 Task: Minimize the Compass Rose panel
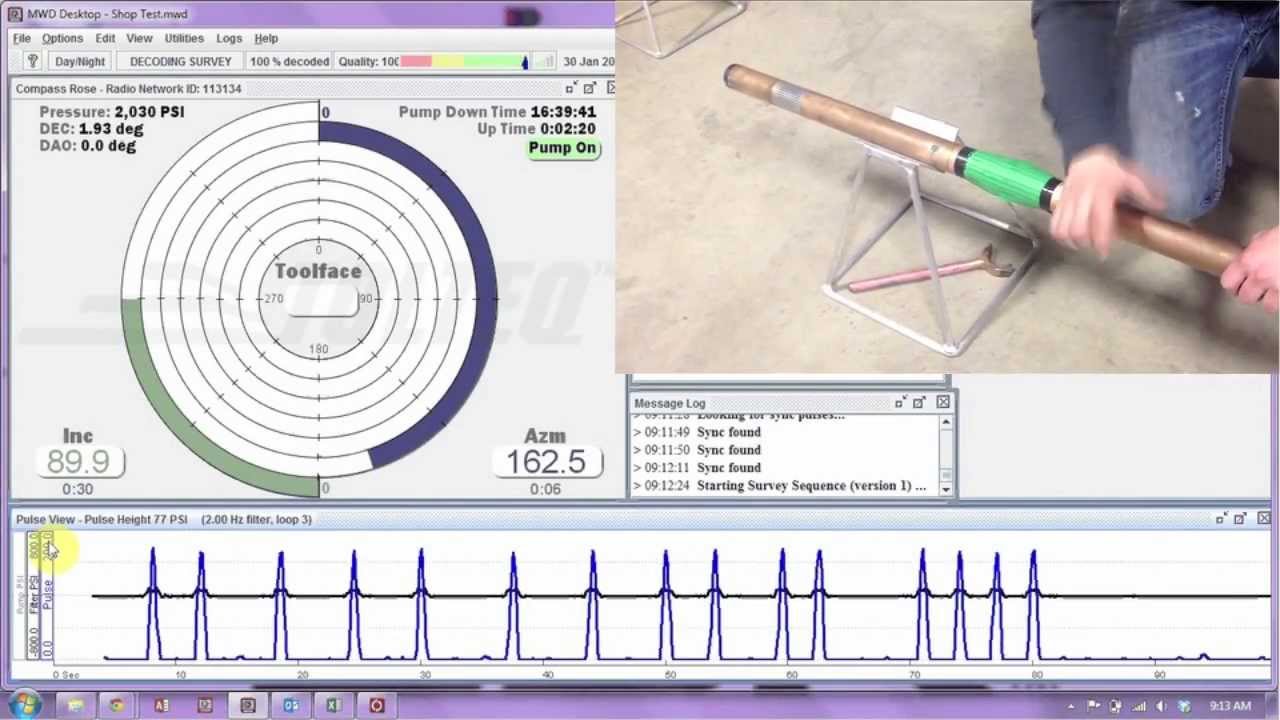coord(571,88)
